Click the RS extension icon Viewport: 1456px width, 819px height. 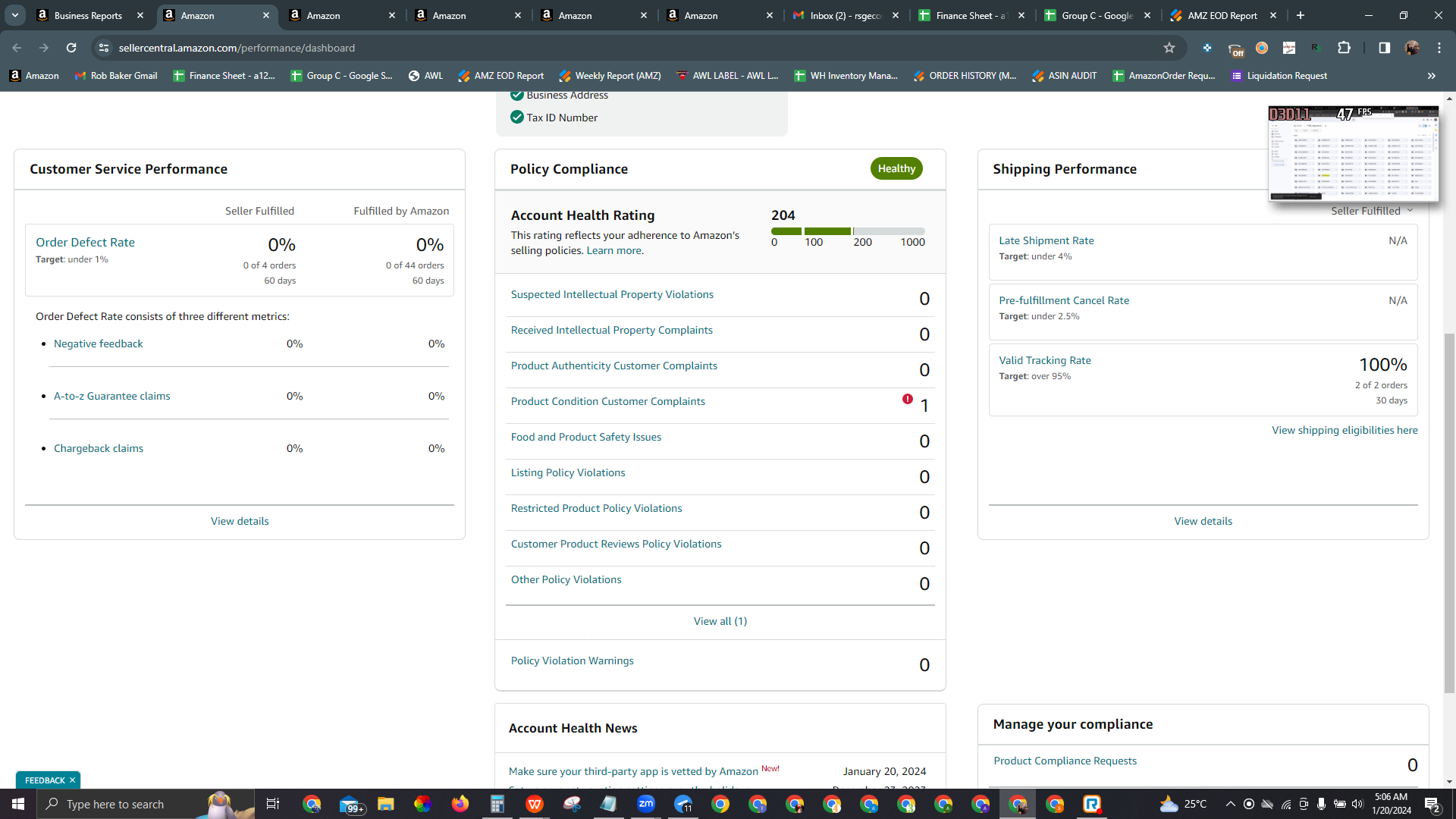click(1316, 48)
